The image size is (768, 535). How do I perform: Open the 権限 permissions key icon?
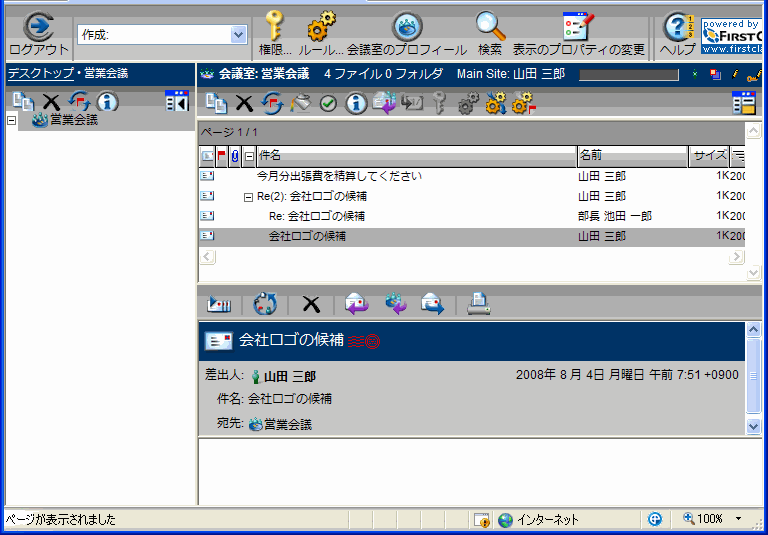(x=274, y=27)
